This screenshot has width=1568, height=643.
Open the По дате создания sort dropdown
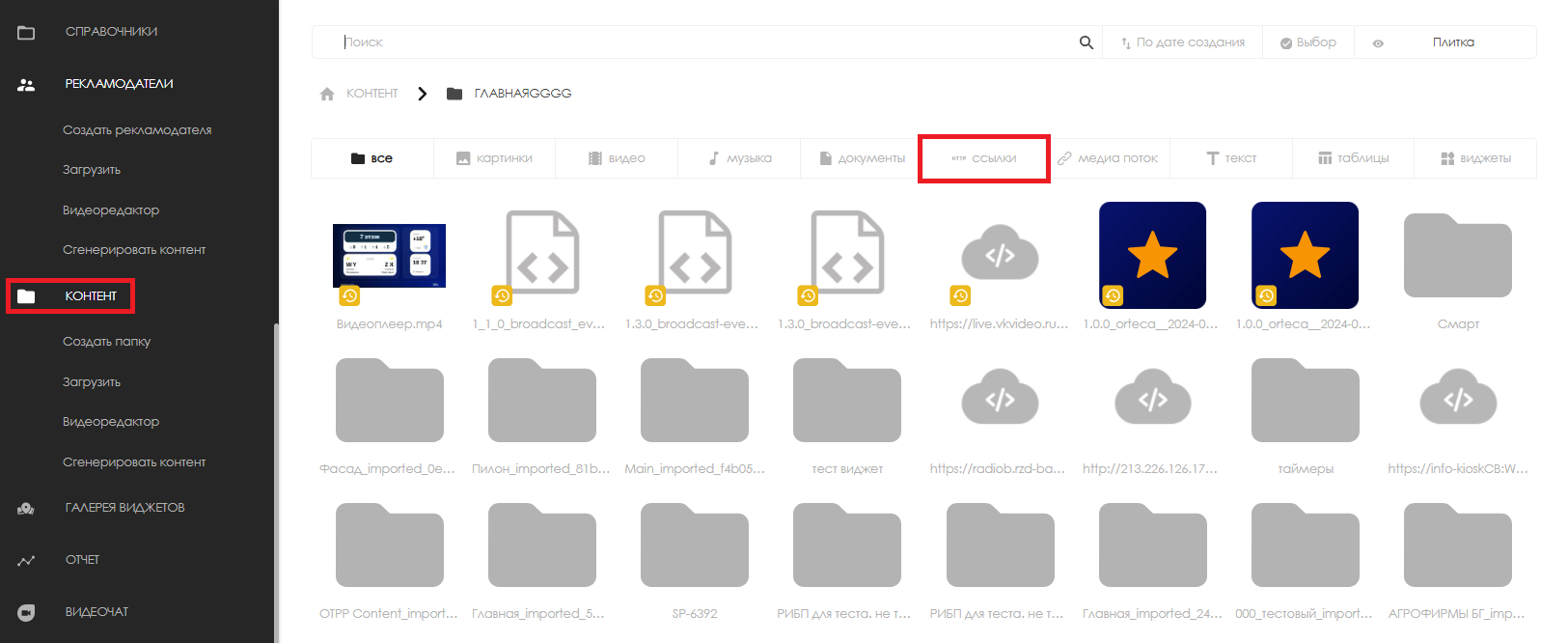click(1183, 42)
